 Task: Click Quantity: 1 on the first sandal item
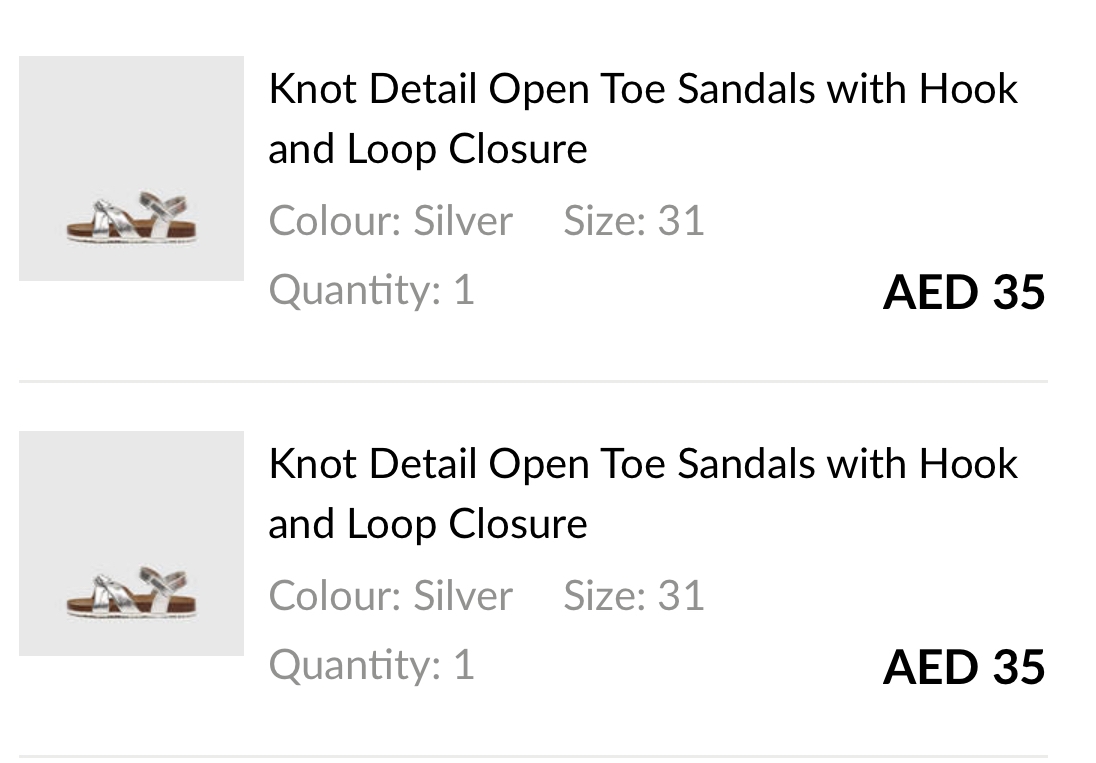click(x=371, y=290)
